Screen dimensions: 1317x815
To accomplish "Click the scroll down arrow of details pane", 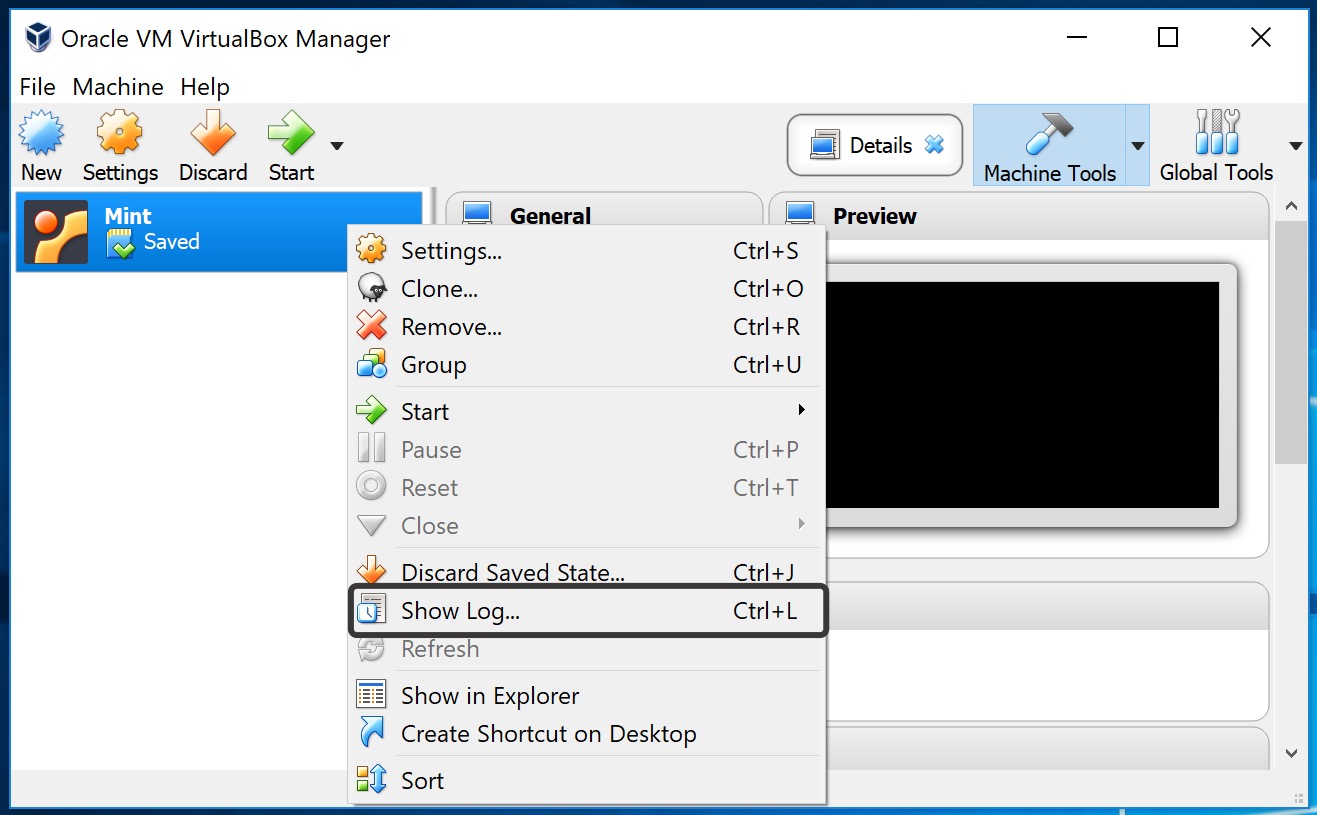I will coord(1291,753).
